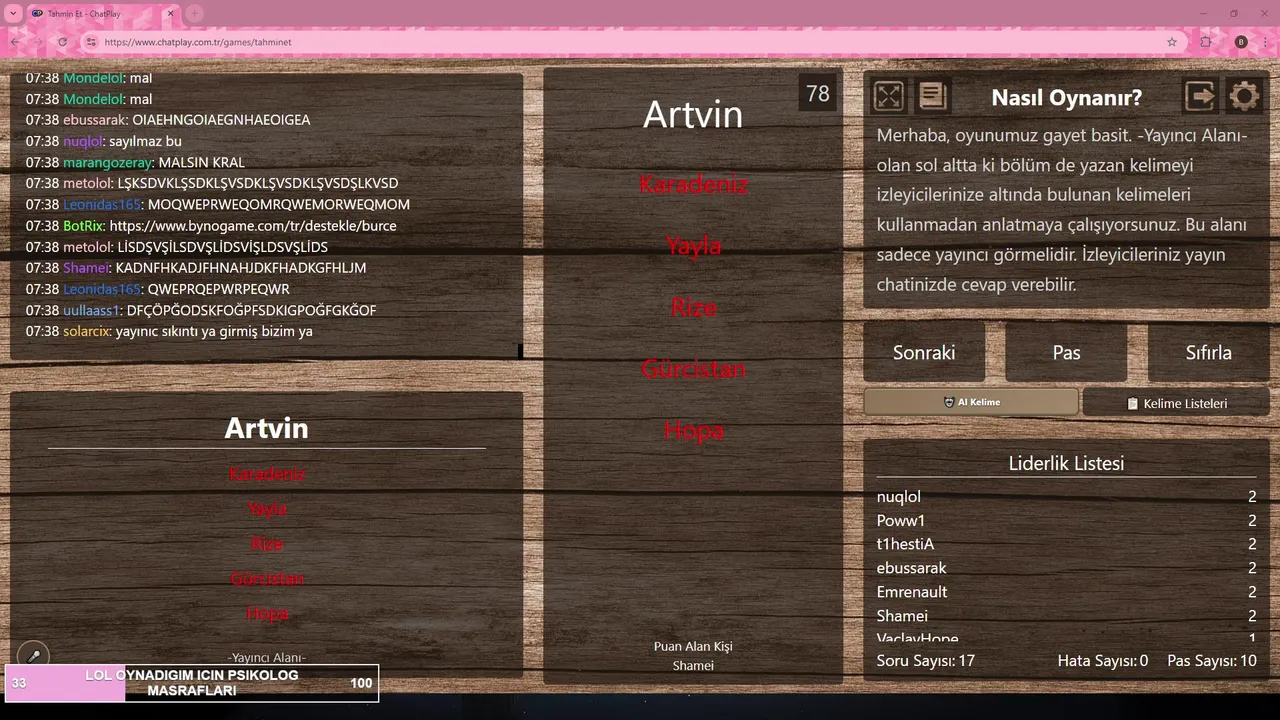The image size is (1280, 720).
Task: Click the microphone icon in Yayıncı Alanı
Action: (33, 657)
